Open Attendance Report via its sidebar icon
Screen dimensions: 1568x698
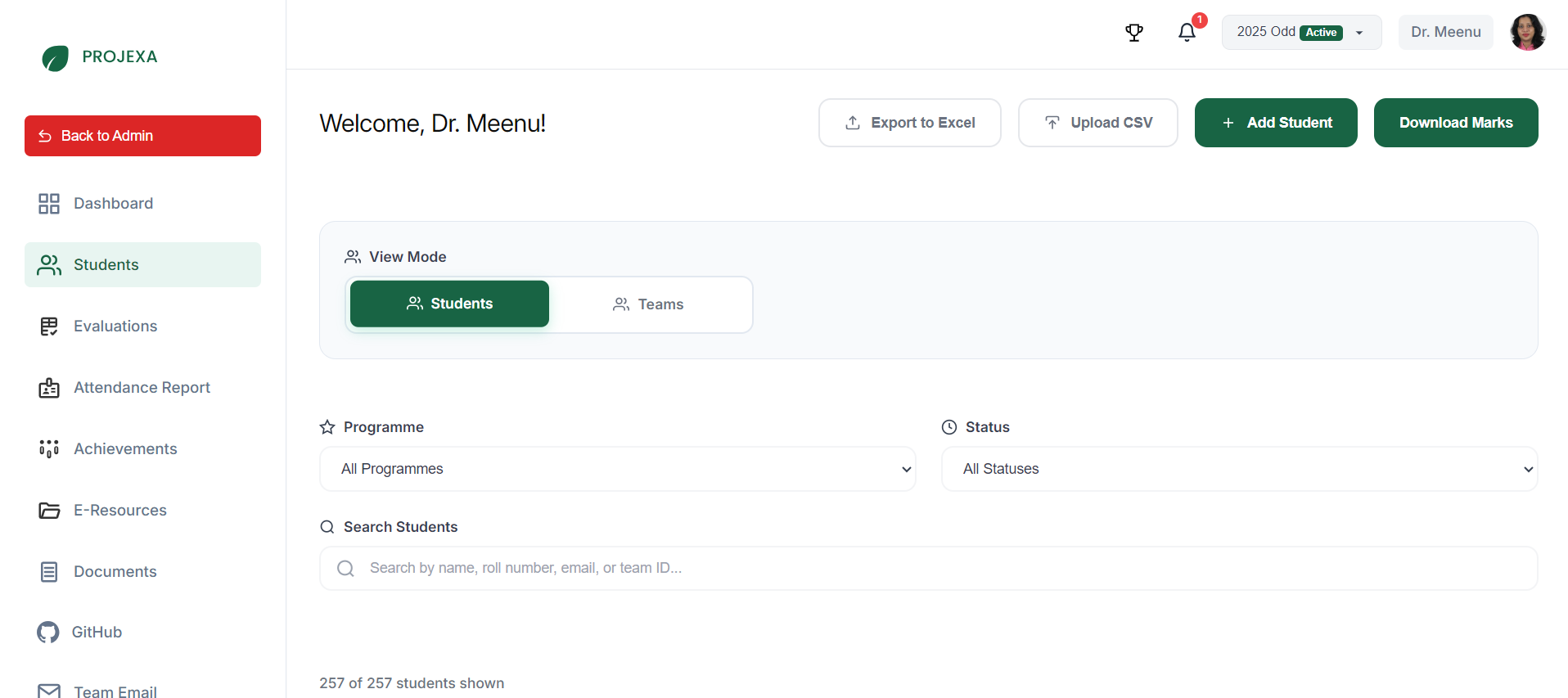49,387
